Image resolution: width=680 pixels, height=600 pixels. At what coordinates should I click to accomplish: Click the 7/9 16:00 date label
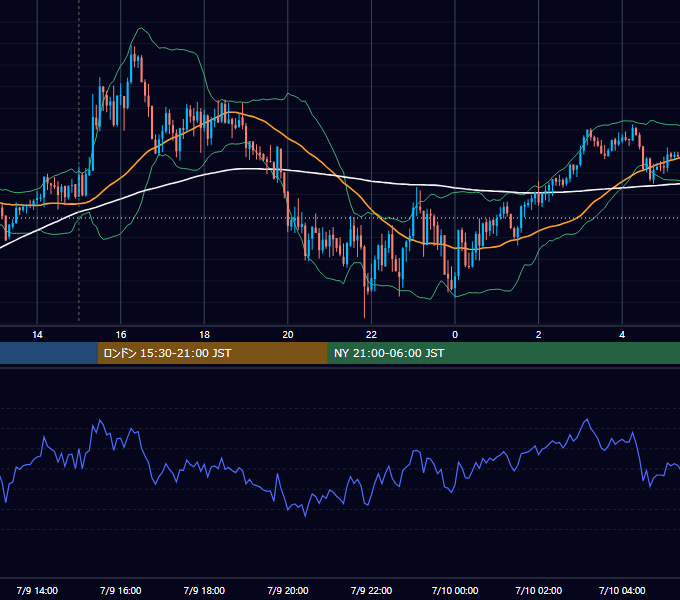(121, 590)
